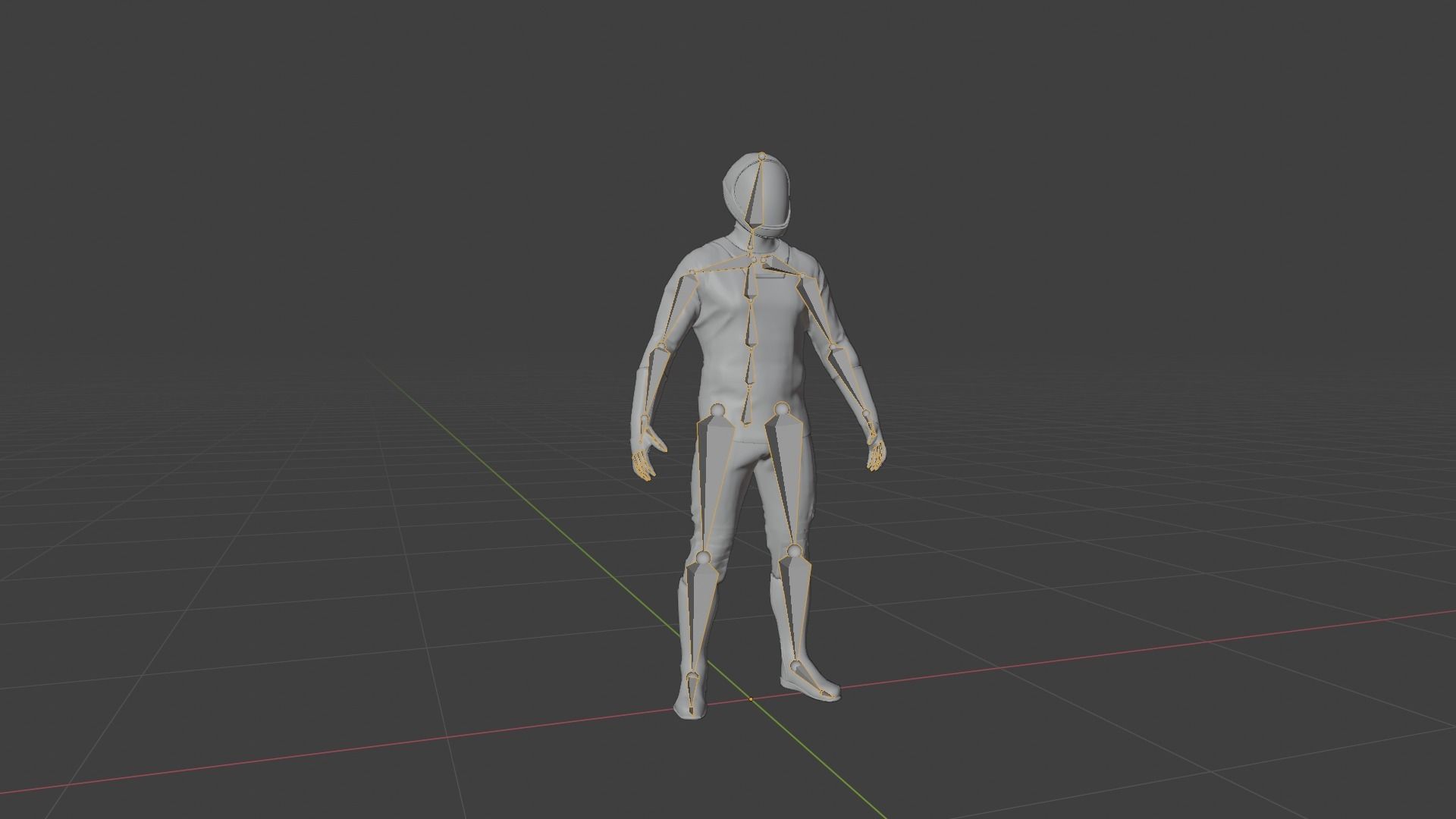
Task: Click the orange origin point on red axis
Action: coord(751,699)
